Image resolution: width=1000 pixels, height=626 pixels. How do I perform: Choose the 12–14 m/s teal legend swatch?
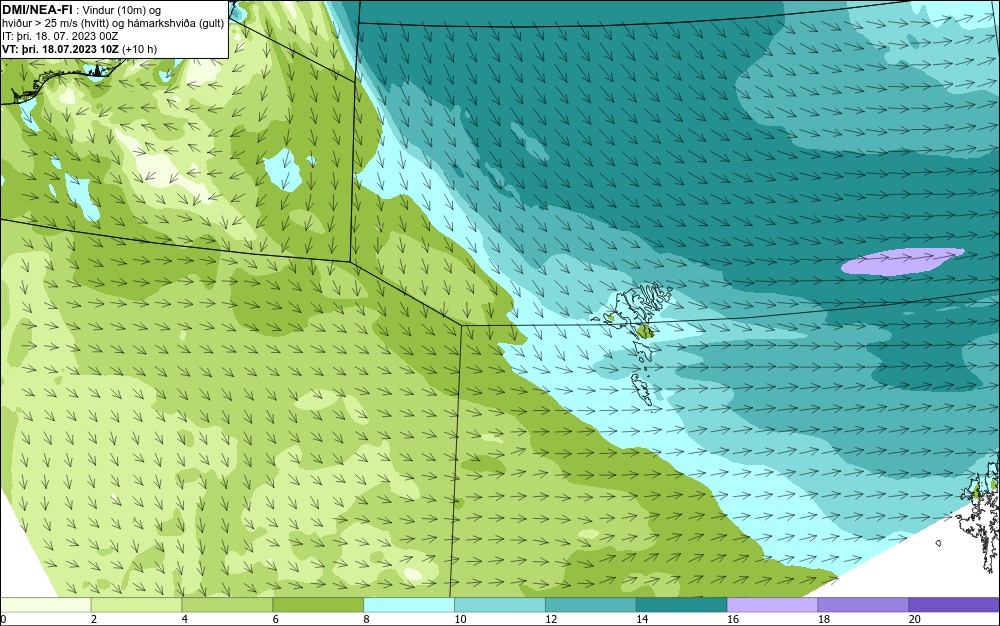pyautogui.click(x=591, y=605)
